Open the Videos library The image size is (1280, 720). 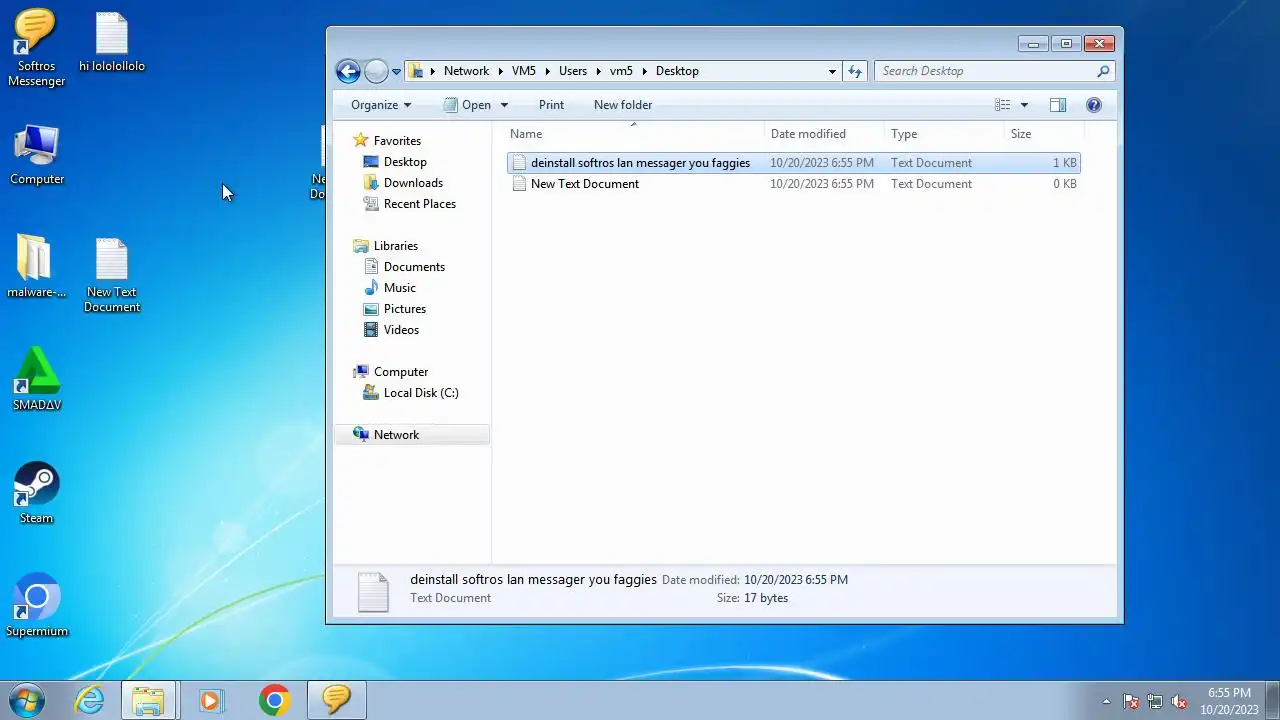coord(401,330)
